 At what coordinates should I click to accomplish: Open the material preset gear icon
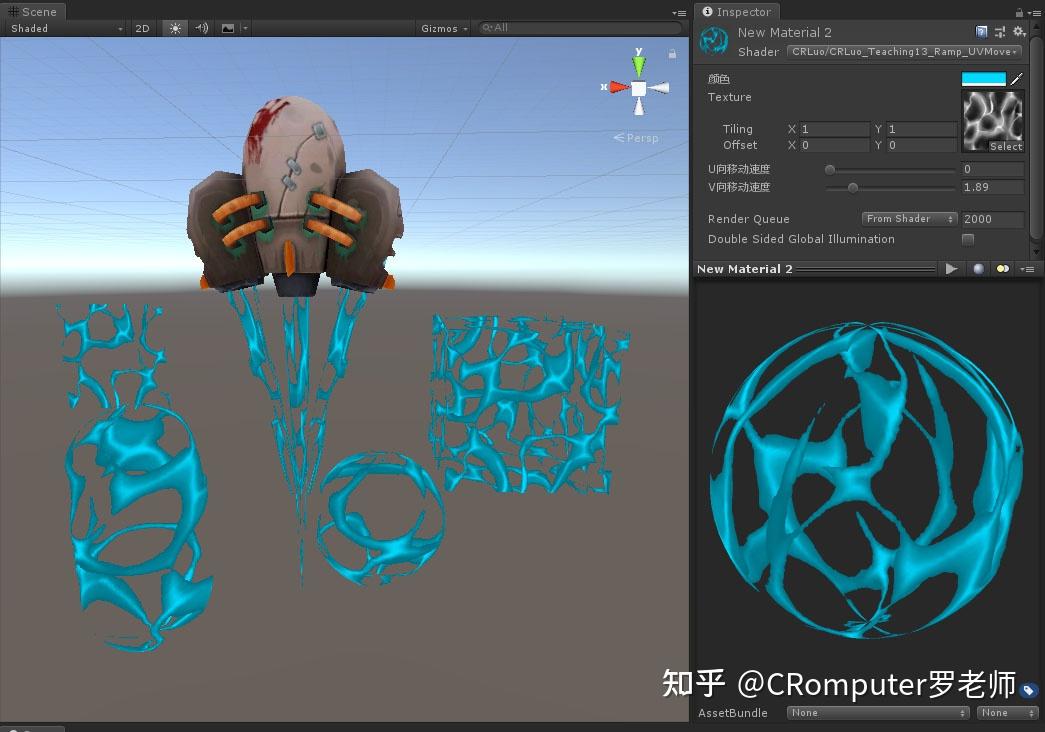click(x=1019, y=31)
